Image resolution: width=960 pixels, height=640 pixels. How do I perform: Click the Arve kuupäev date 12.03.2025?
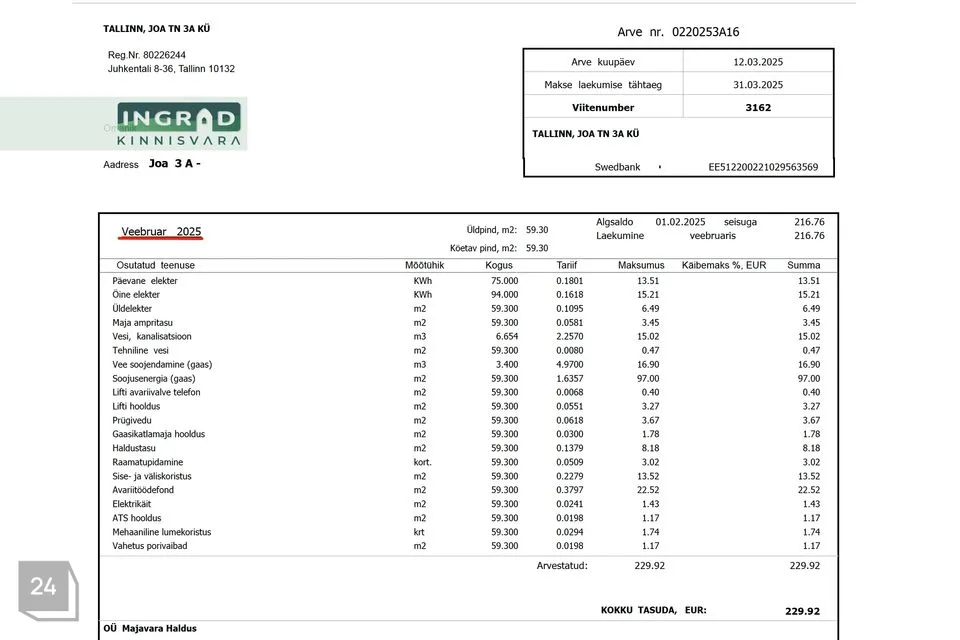pos(758,62)
